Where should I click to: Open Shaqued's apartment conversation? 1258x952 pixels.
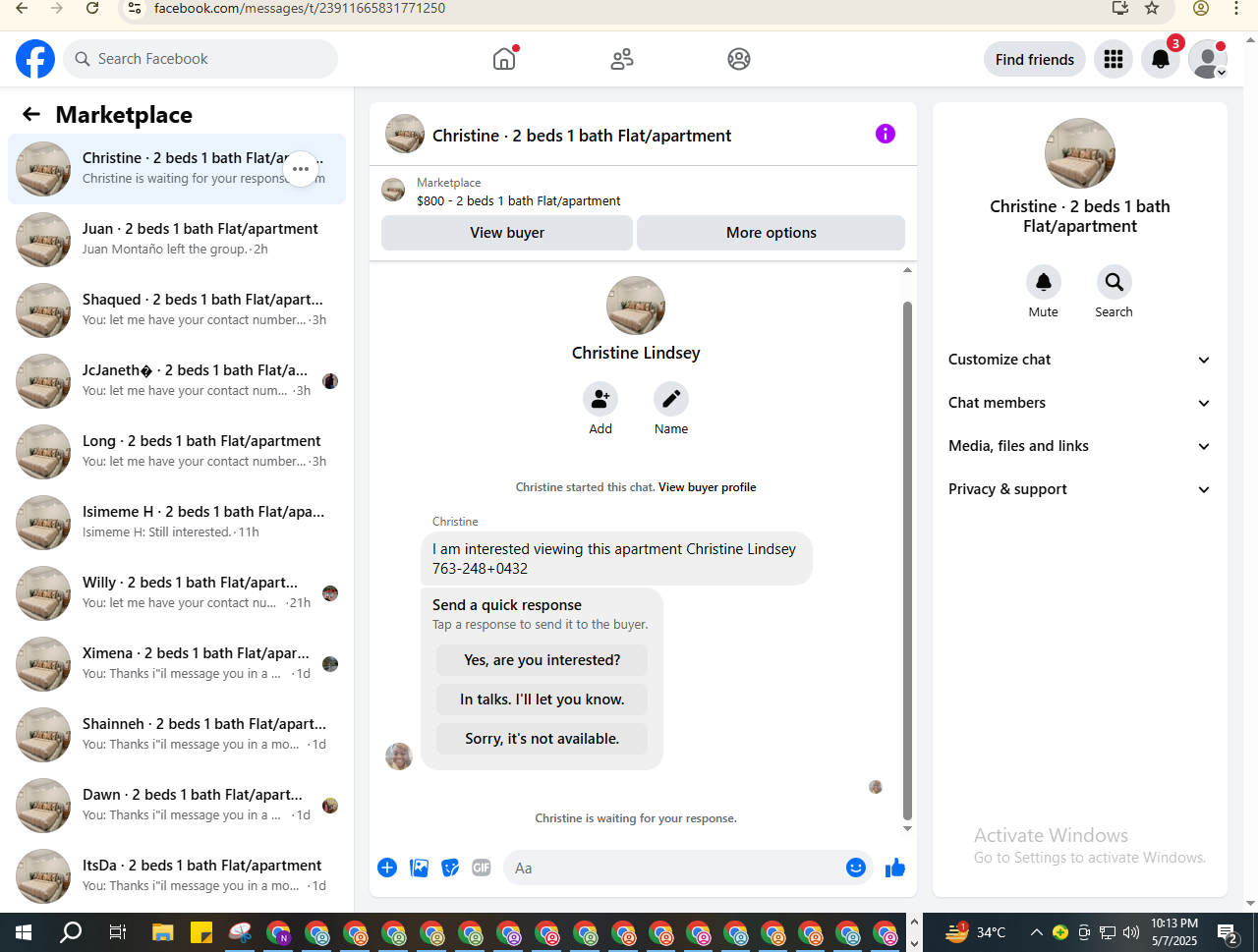tap(177, 310)
